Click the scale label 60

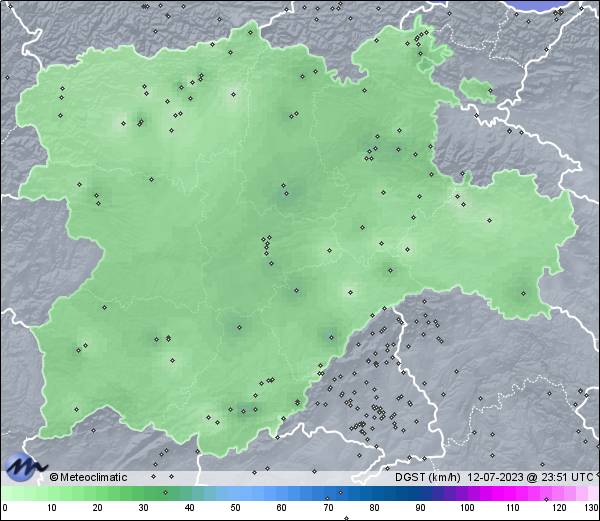pyautogui.click(x=282, y=508)
